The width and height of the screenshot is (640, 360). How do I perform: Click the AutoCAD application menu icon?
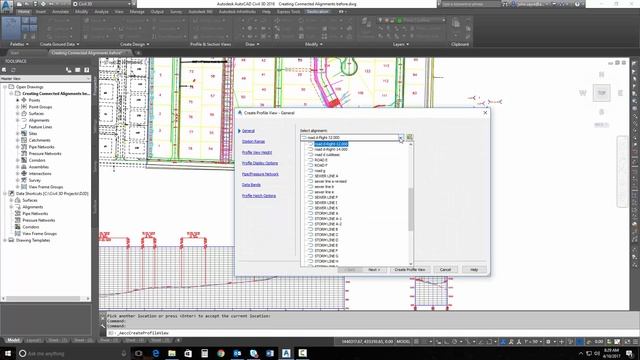point(6,6)
